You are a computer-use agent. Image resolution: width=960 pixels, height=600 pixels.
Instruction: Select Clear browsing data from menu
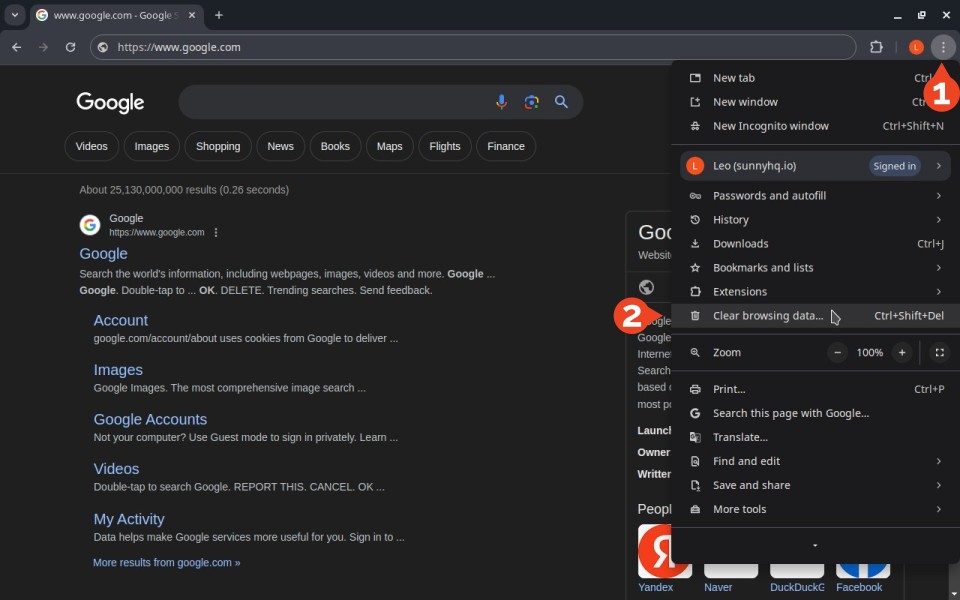[x=768, y=316]
